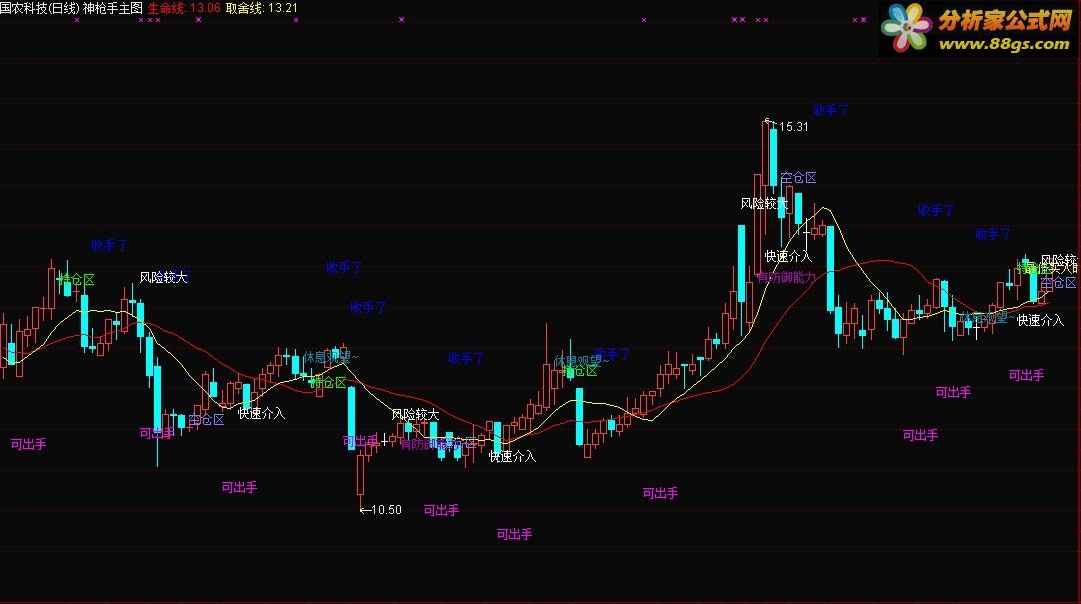Click the topmost 收手了 signal label
This screenshot has width=1081, height=604.
(x=831, y=110)
